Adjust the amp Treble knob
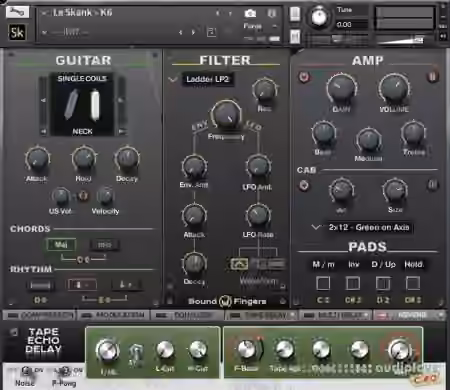Image resolution: width=450 pixels, height=390 pixels. (x=413, y=133)
